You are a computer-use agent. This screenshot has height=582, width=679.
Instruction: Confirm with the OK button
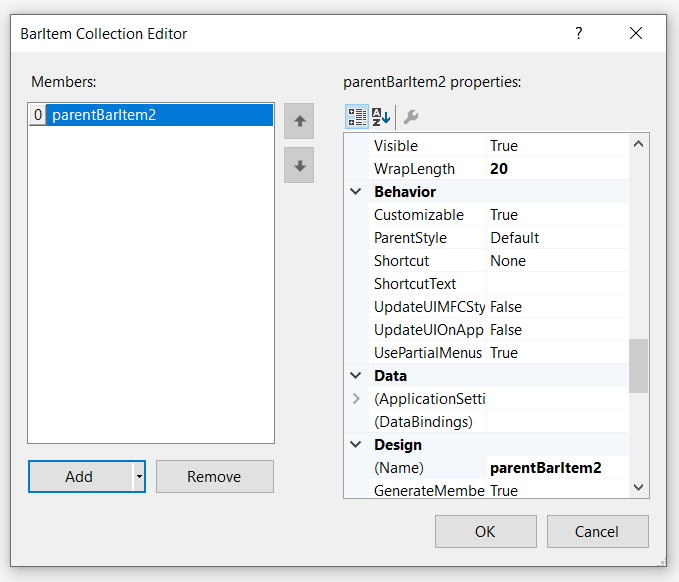tap(485, 531)
